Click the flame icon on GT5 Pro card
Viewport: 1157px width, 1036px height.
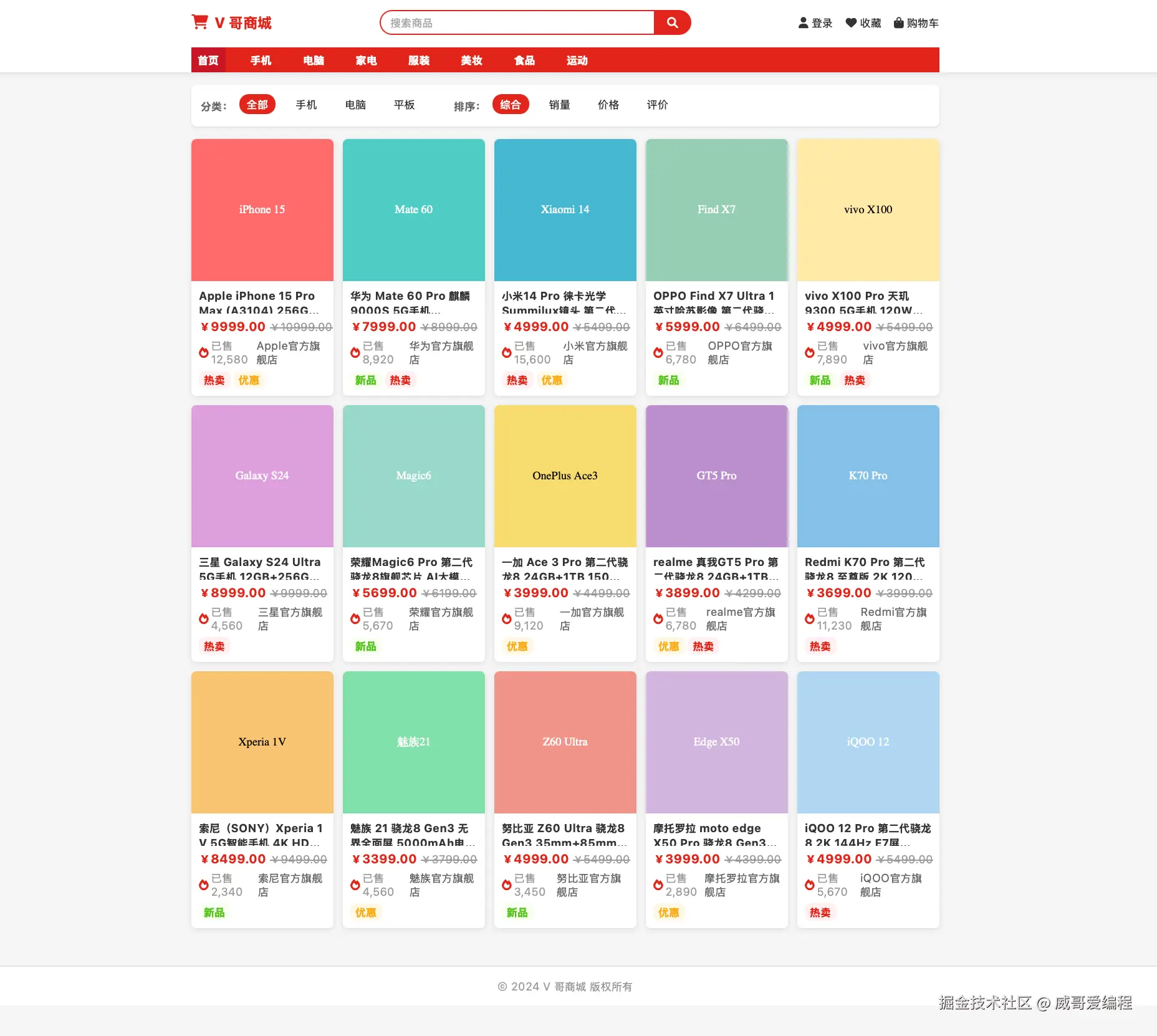pos(658,619)
